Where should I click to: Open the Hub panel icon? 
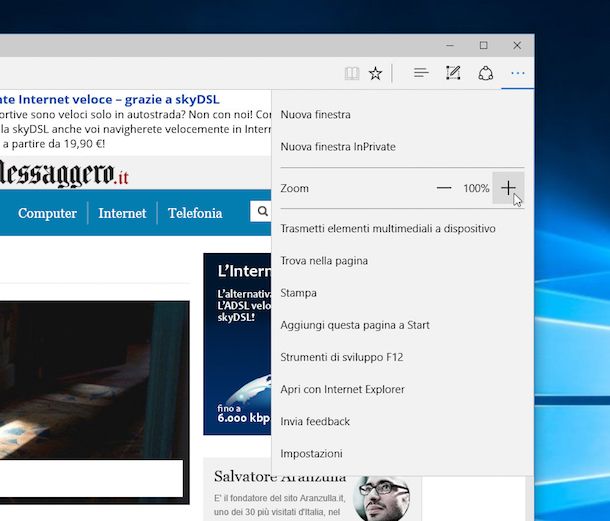pos(421,73)
